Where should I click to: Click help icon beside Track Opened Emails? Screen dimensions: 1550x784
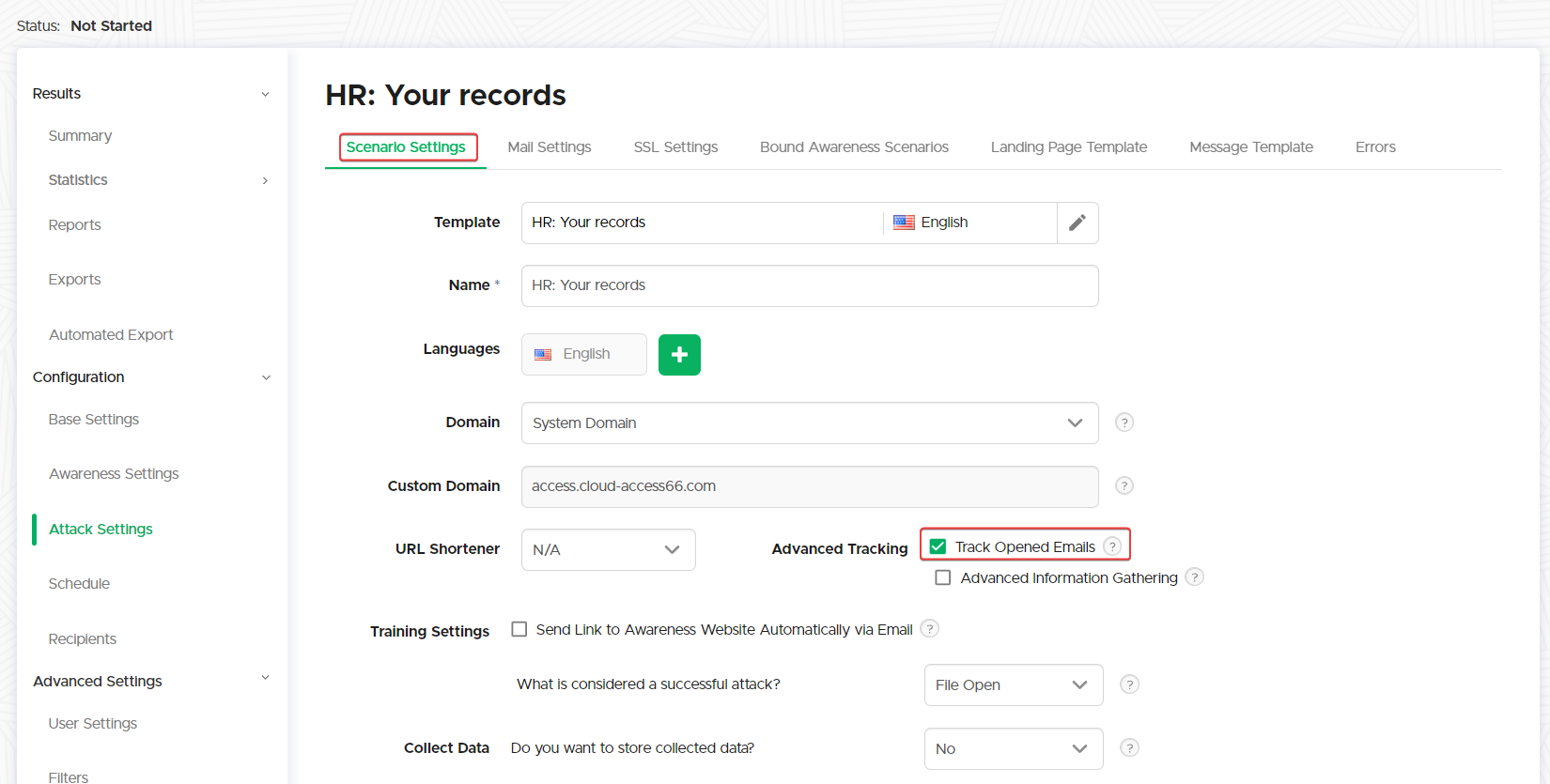pos(1112,546)
